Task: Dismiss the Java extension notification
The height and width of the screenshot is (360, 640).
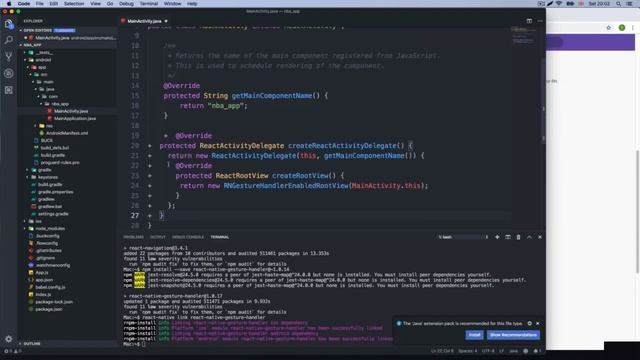Action: point(538,323)
